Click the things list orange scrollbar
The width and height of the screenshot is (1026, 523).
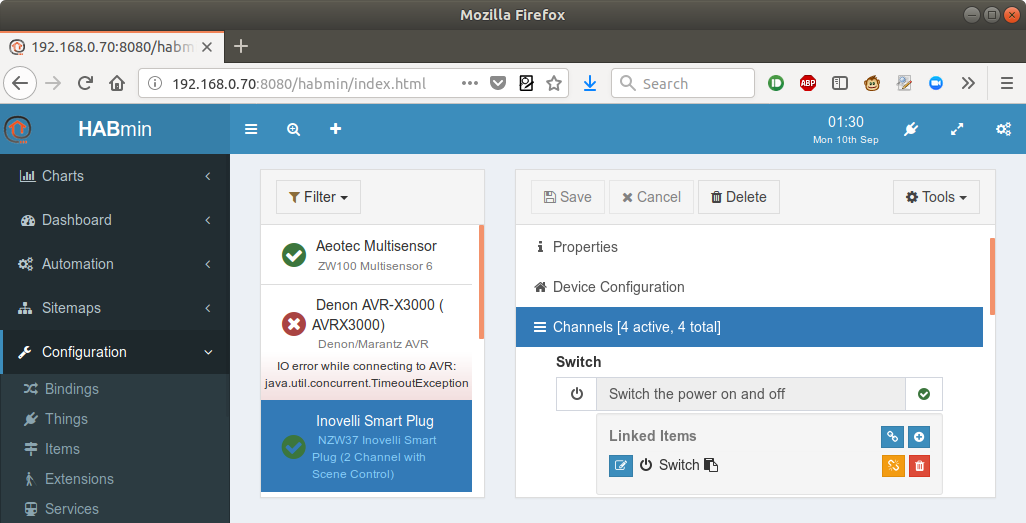[x=482, y=282]
